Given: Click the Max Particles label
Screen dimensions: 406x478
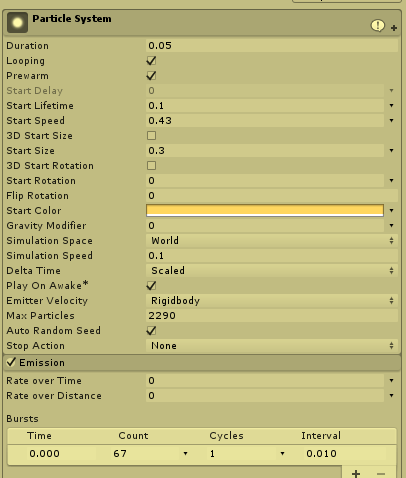Looking at the screenshot, I should coord(40,316).
